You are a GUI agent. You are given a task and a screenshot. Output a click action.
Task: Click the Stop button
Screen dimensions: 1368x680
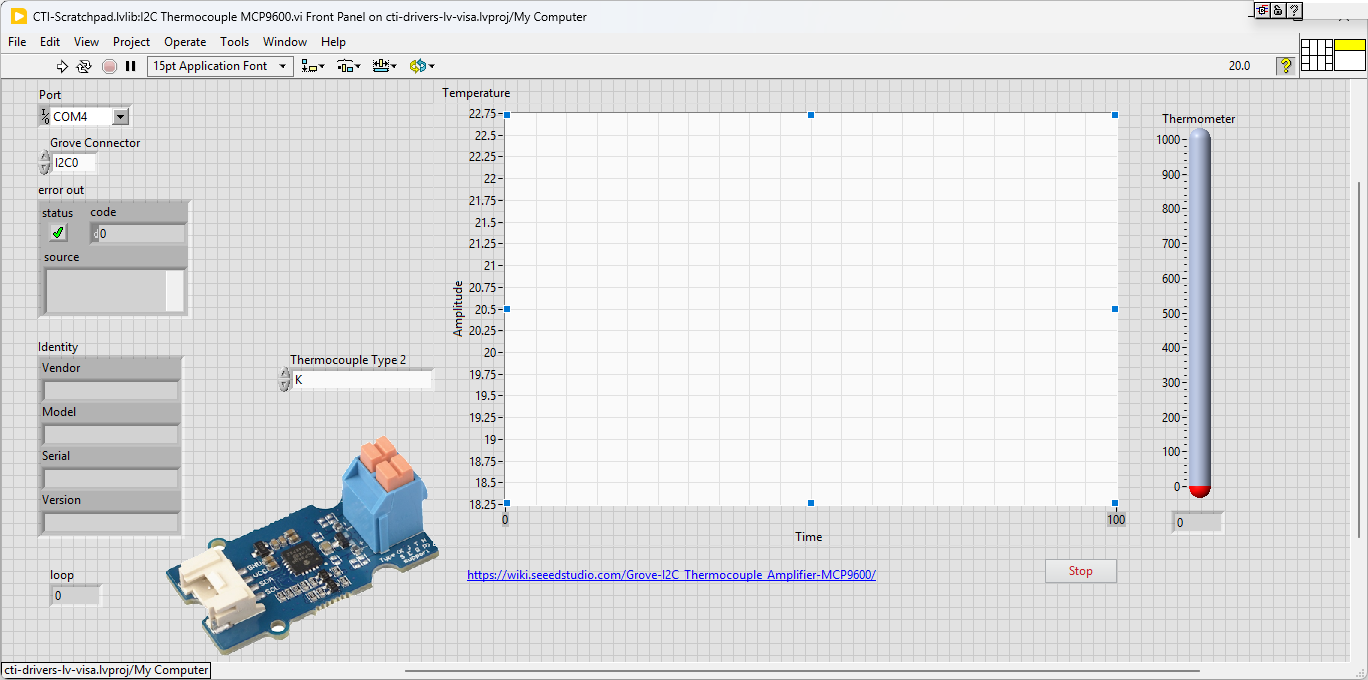(x=1080, y=571)
